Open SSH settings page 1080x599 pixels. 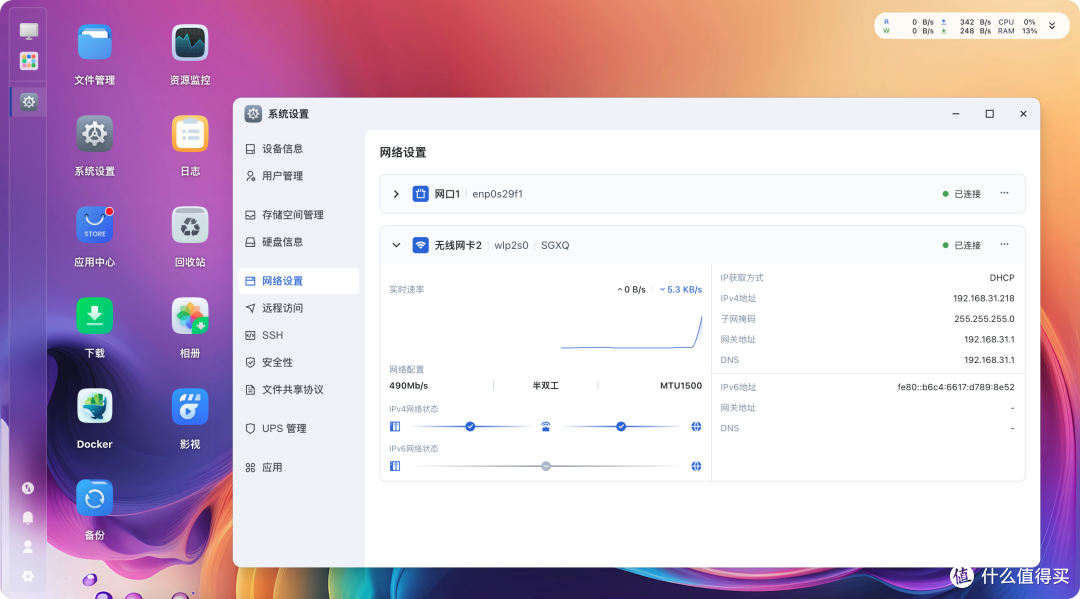298,335
